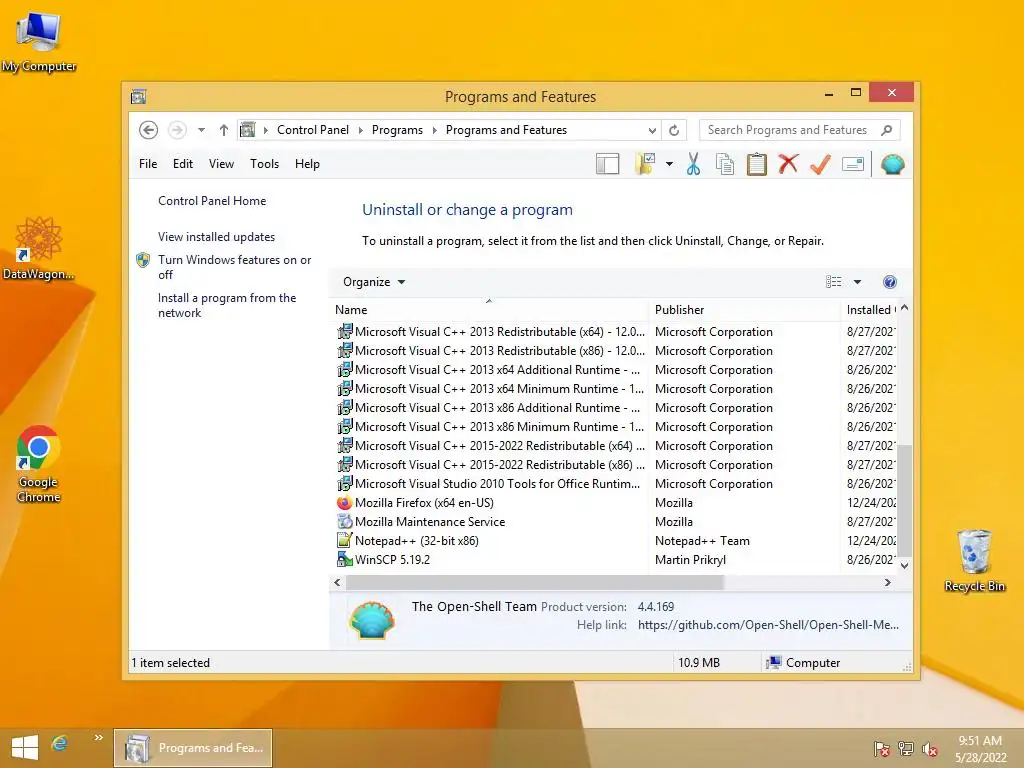Viewport: 1024px width, 768px height.
Task: Show hidden taskbar toolbar chevron
Action: [99, 737]
